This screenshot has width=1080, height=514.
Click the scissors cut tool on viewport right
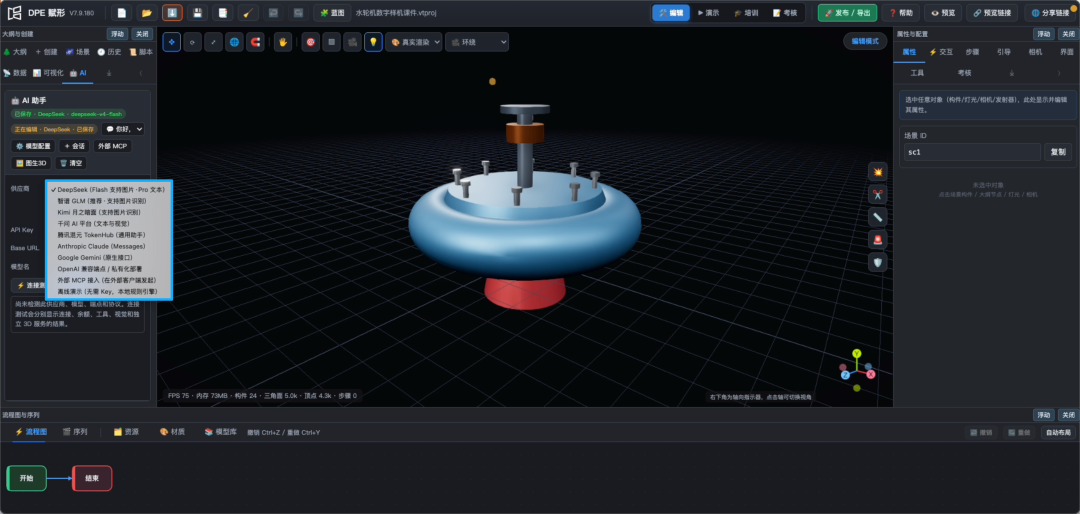pyautogui.click(x=878, y=194)
